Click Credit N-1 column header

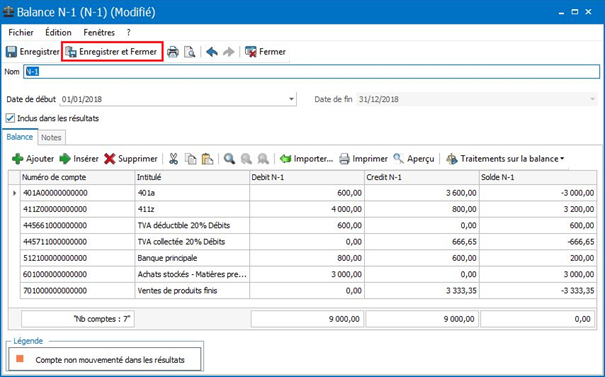click(421, 178)
